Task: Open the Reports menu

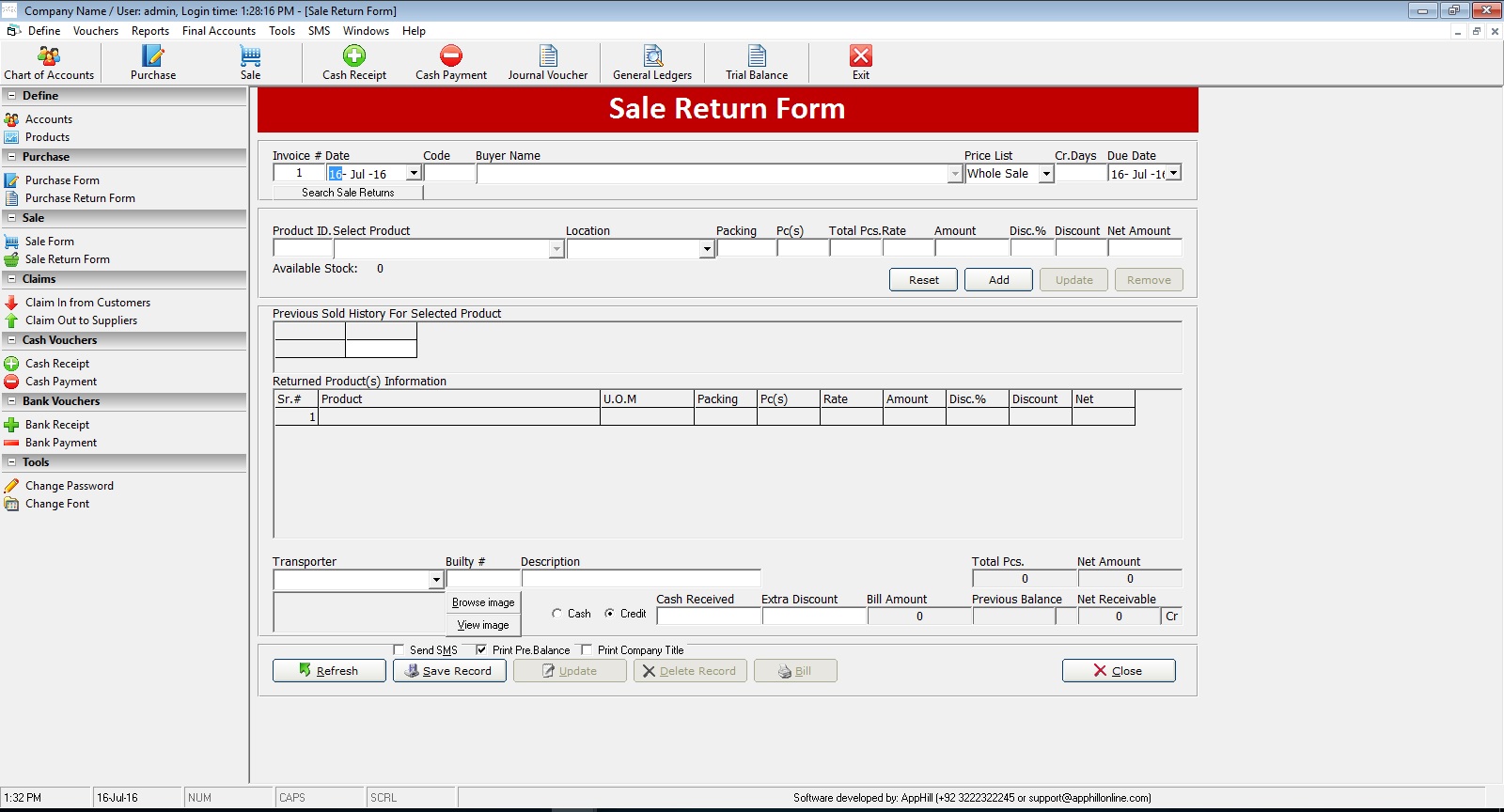Action: point(150,31)
